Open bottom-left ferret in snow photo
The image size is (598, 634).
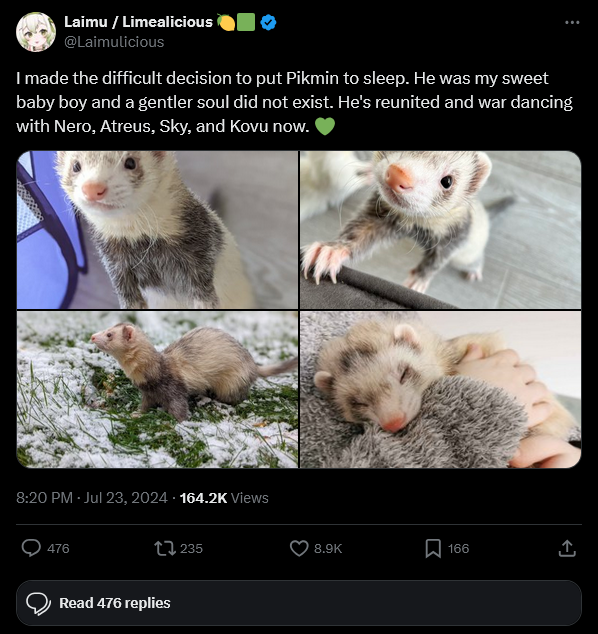click(x=157, y=389)
